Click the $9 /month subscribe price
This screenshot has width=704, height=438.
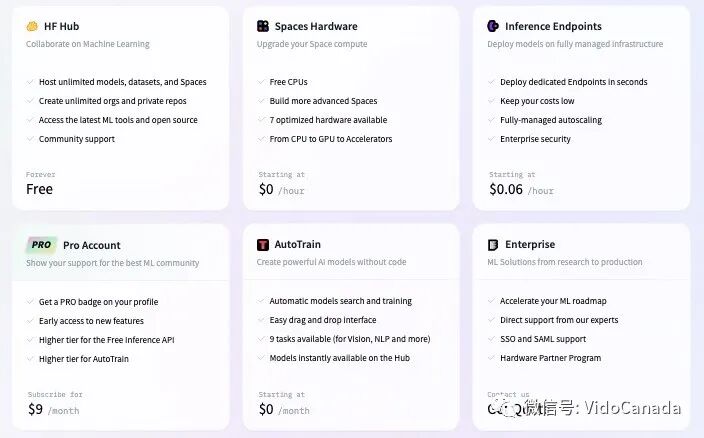[x=52, y=409]
